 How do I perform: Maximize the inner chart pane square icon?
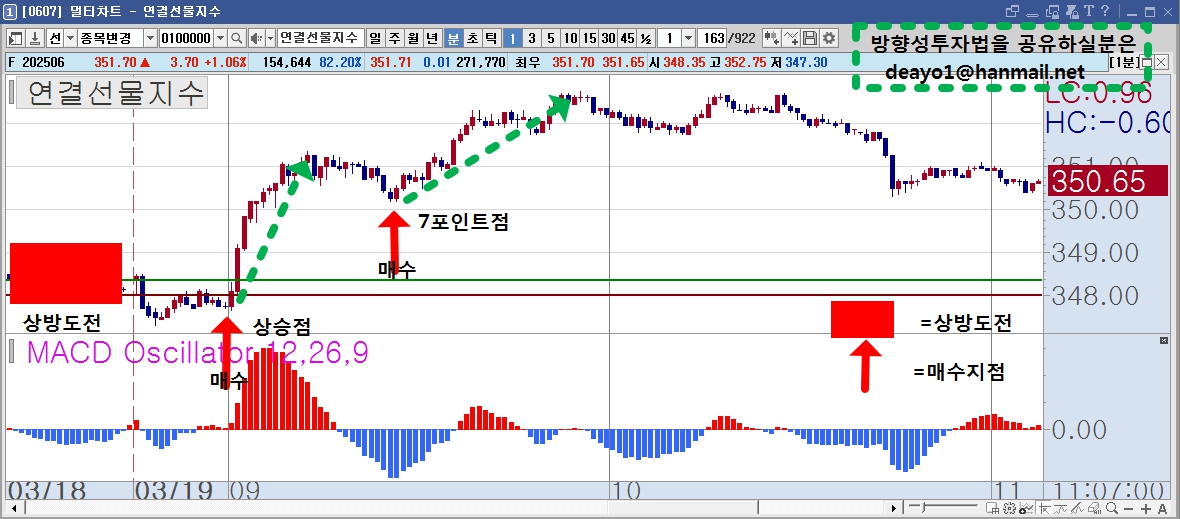point(1147,62)
